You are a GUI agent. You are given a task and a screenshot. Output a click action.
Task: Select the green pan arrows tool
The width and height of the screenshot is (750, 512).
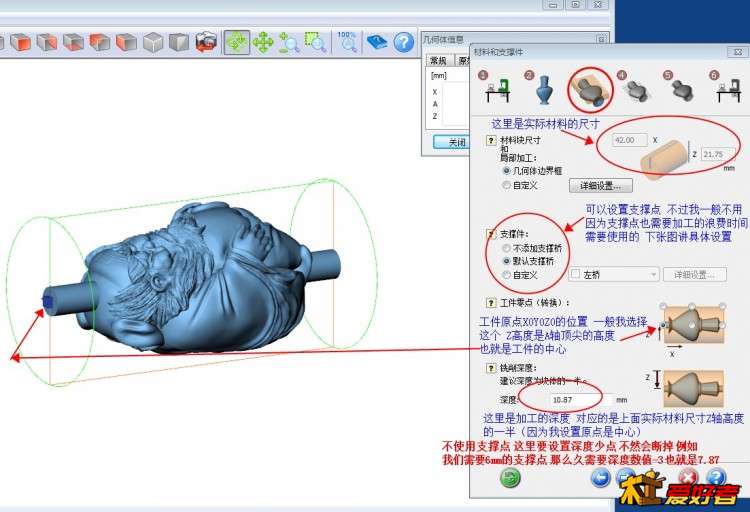263,42
